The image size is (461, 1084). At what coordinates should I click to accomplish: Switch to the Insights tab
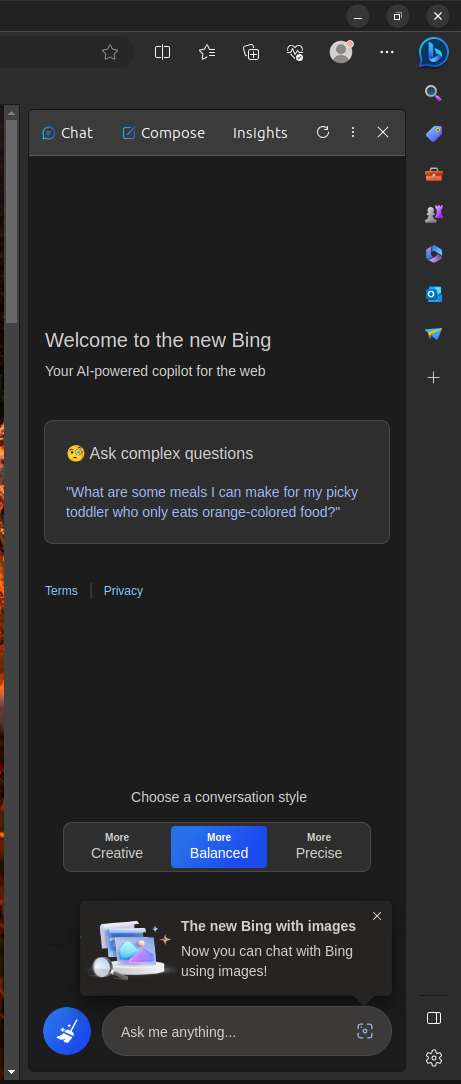[x=260, y=133]
